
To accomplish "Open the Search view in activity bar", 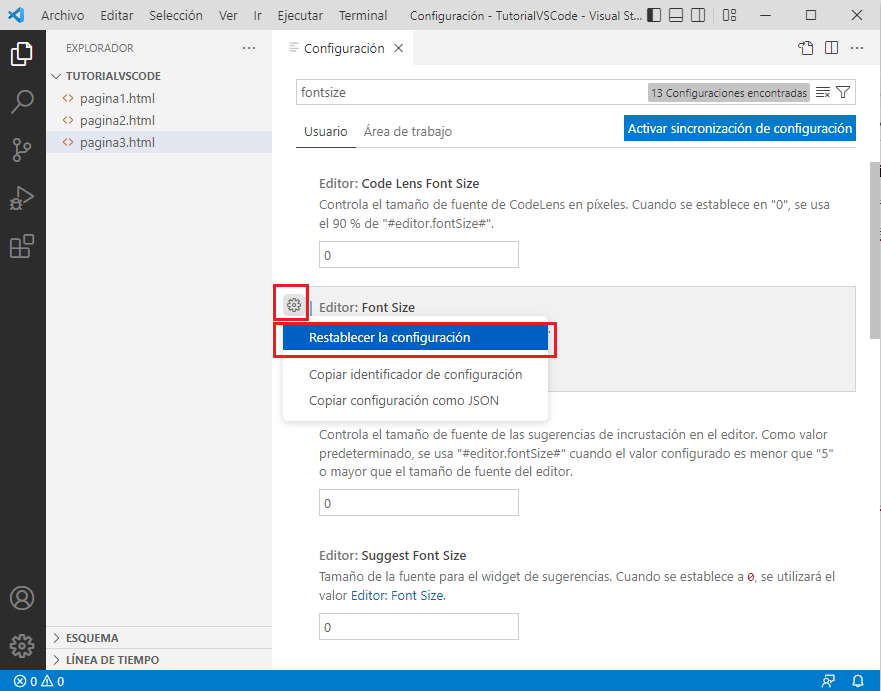I will (22, 102).
